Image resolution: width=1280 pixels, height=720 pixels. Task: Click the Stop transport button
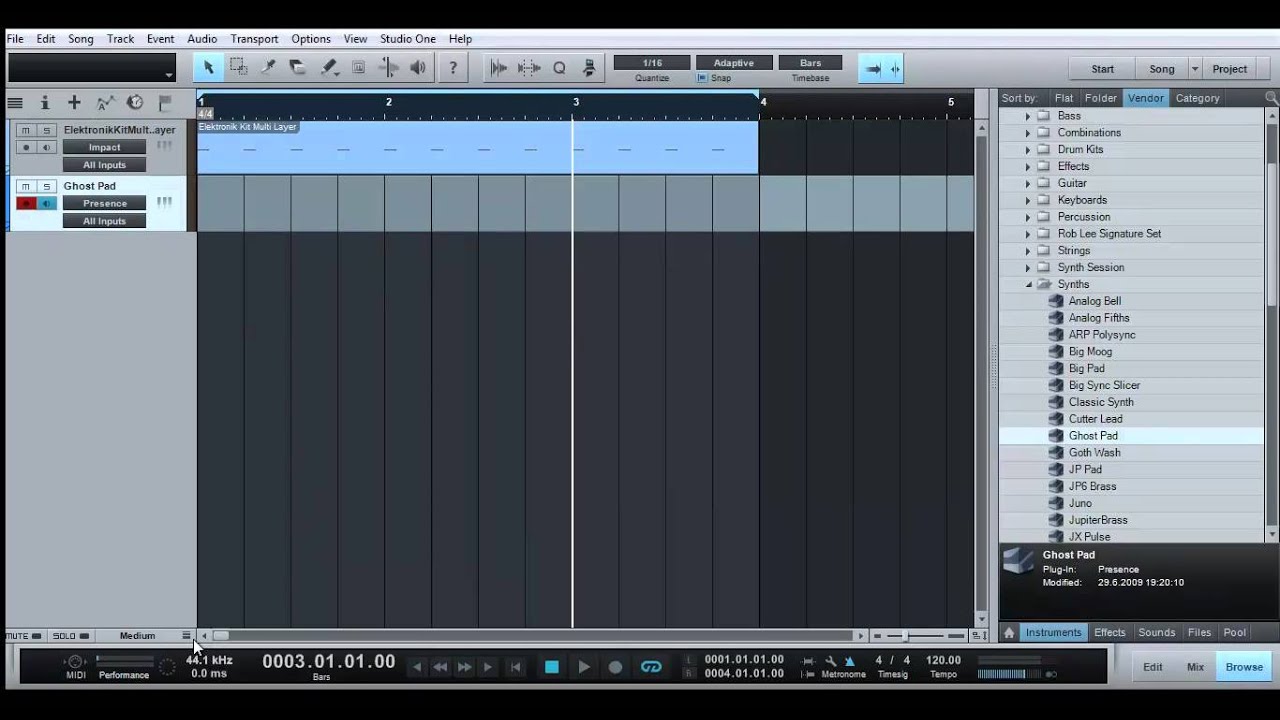coord(551,667)
